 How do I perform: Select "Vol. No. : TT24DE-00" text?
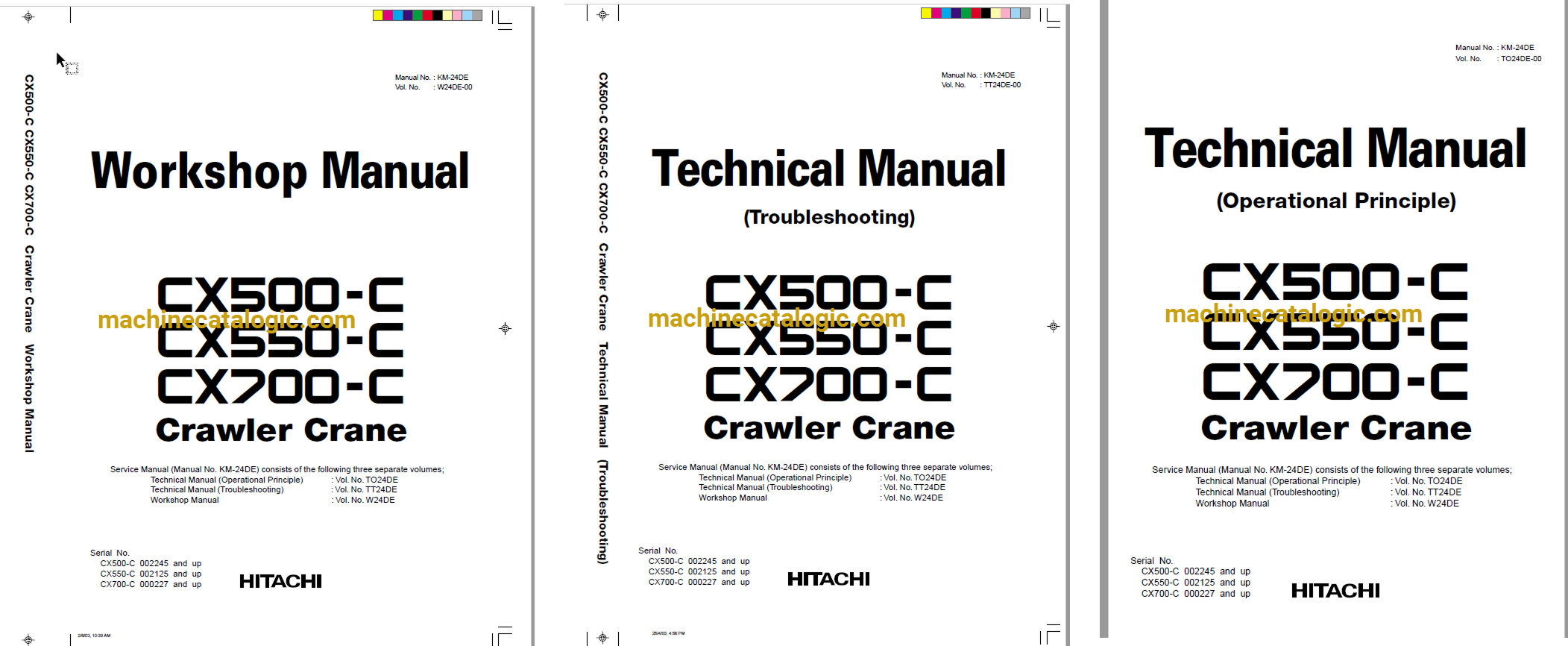pos(980,85)
